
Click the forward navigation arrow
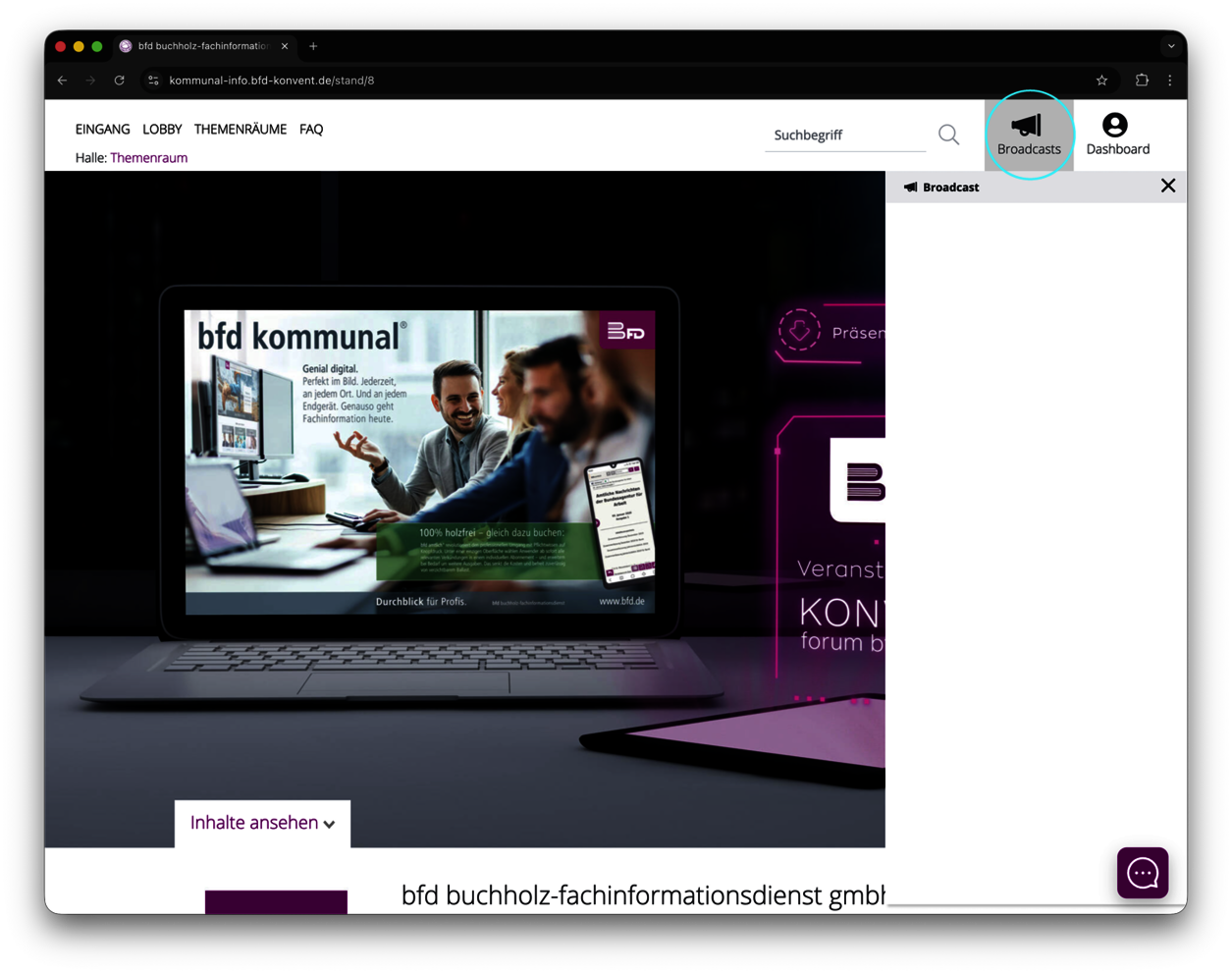point(91,81)
